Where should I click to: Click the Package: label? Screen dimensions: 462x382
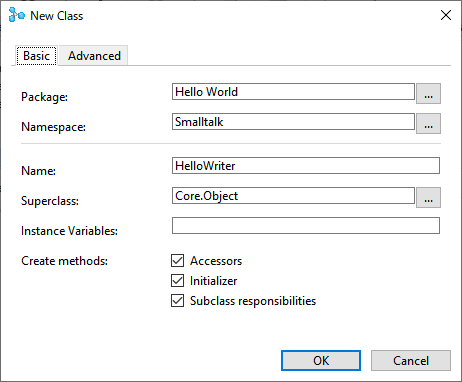44,97
